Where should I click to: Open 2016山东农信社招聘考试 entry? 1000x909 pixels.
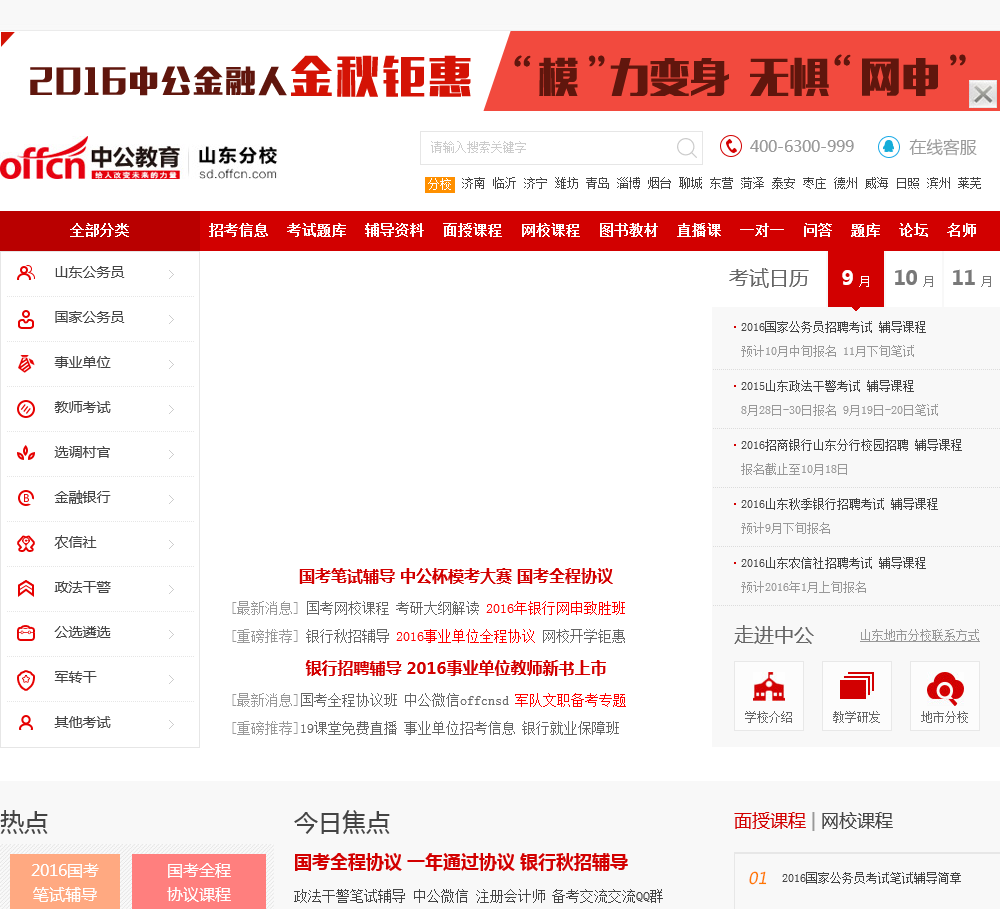[806, 563]
